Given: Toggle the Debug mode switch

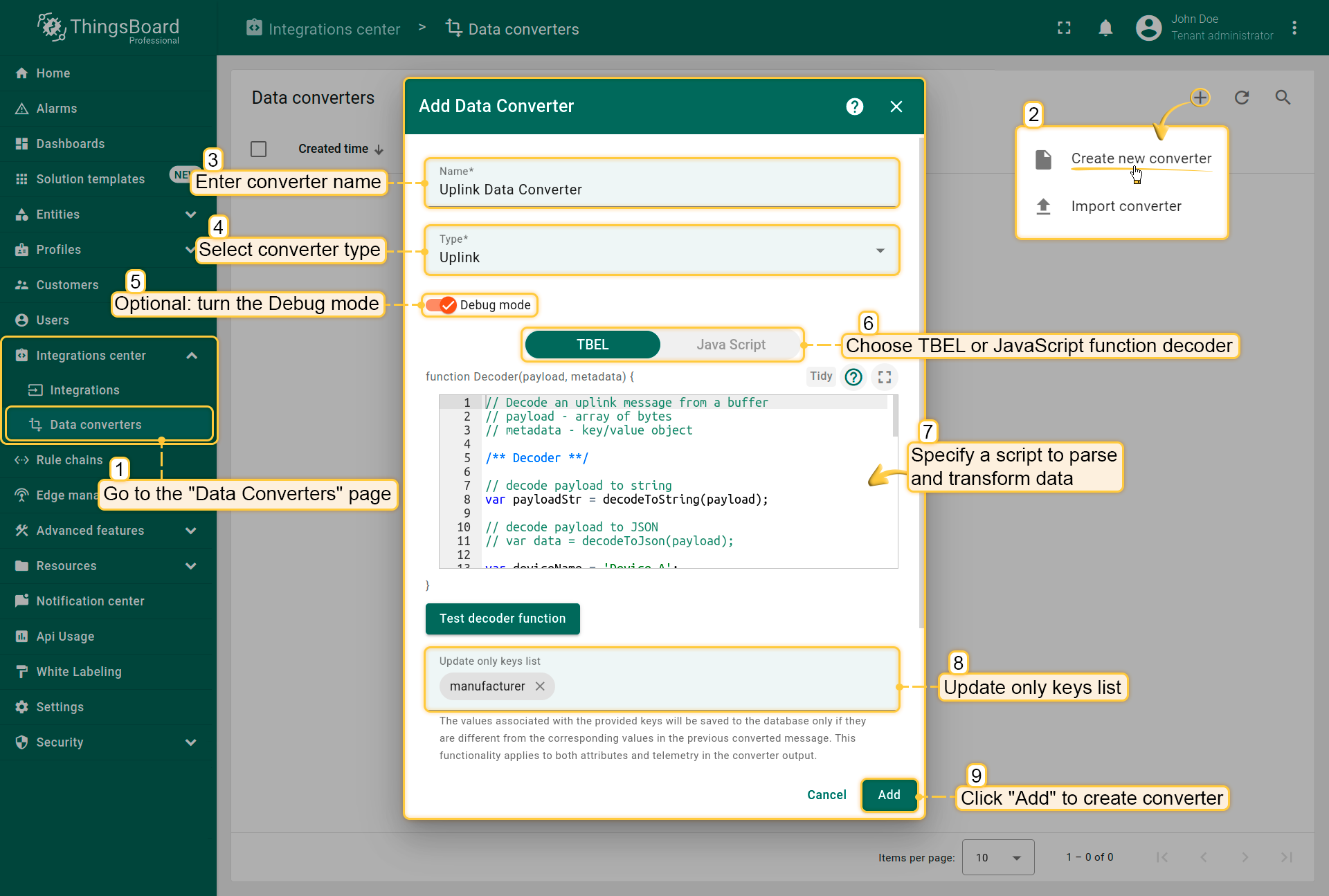Looking at the screenshot, I should (441, 305).
